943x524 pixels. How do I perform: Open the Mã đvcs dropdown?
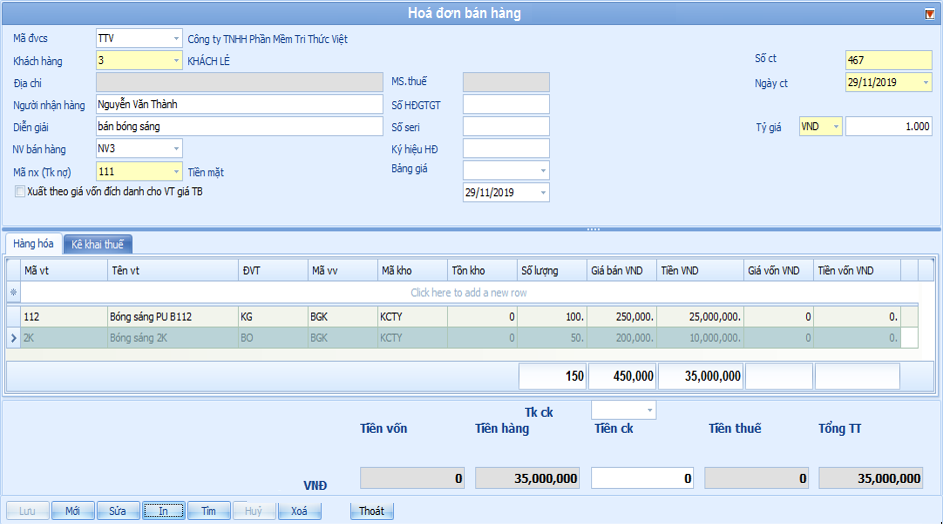coord(176,39)
